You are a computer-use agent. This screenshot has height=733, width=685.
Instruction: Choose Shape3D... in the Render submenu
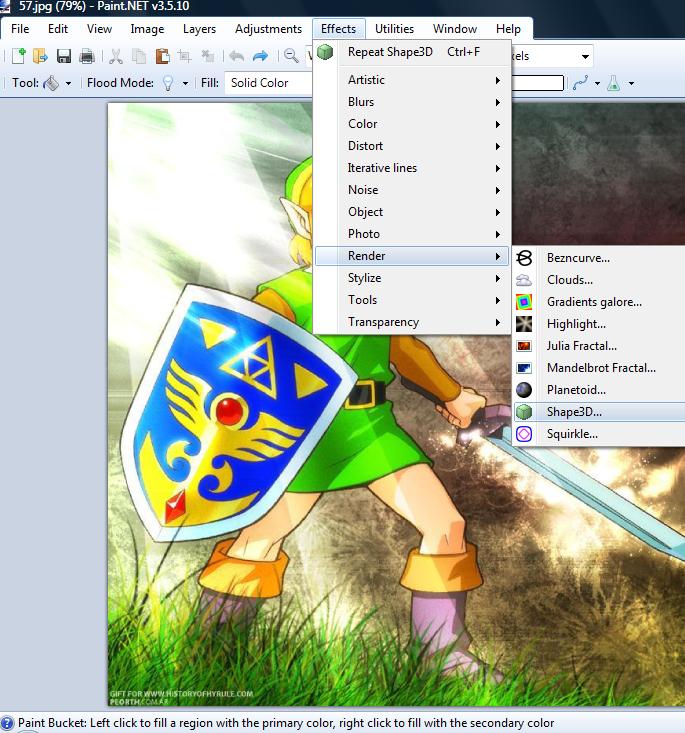coord(599,412)
